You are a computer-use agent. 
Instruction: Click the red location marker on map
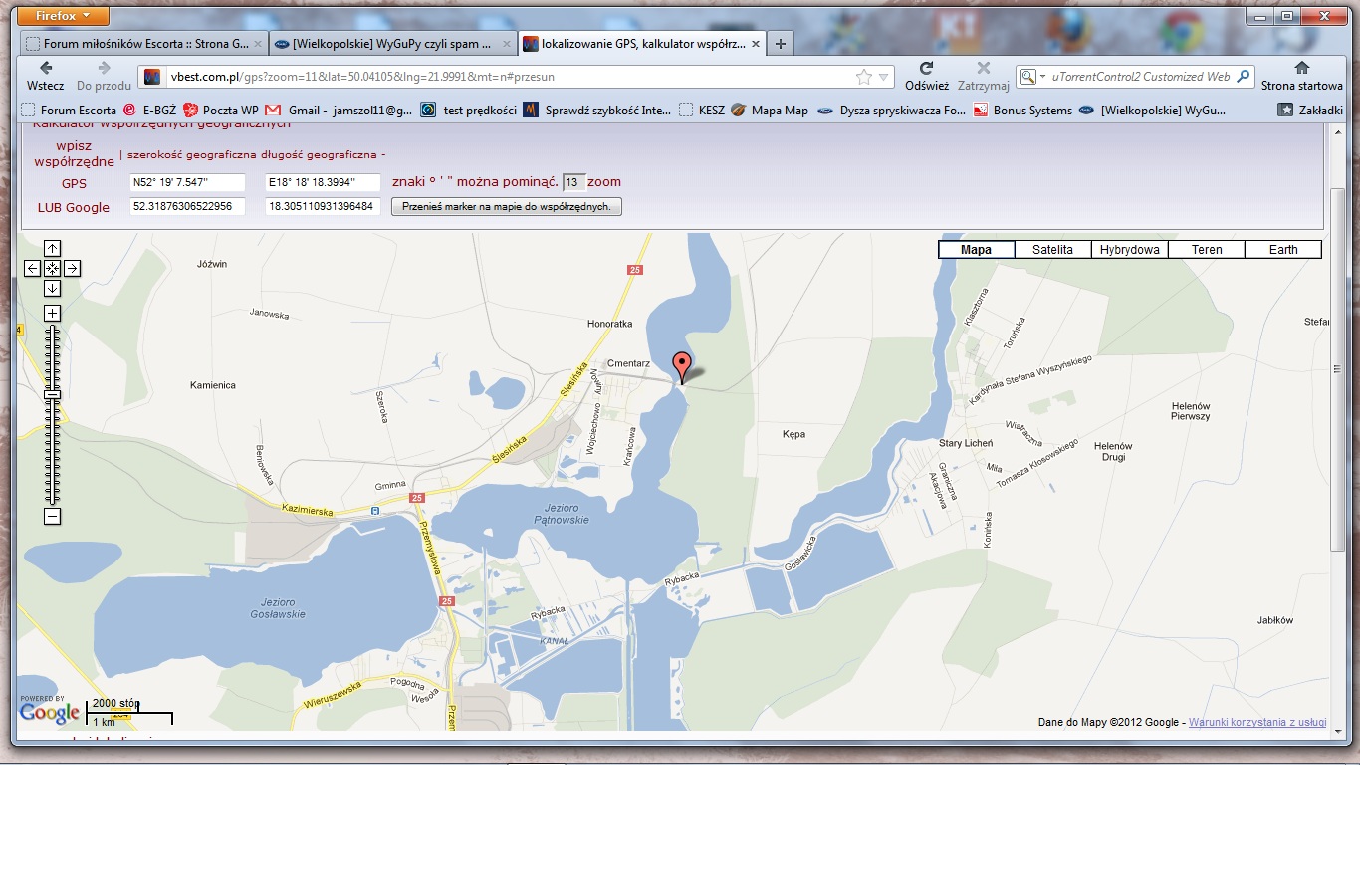681,364
